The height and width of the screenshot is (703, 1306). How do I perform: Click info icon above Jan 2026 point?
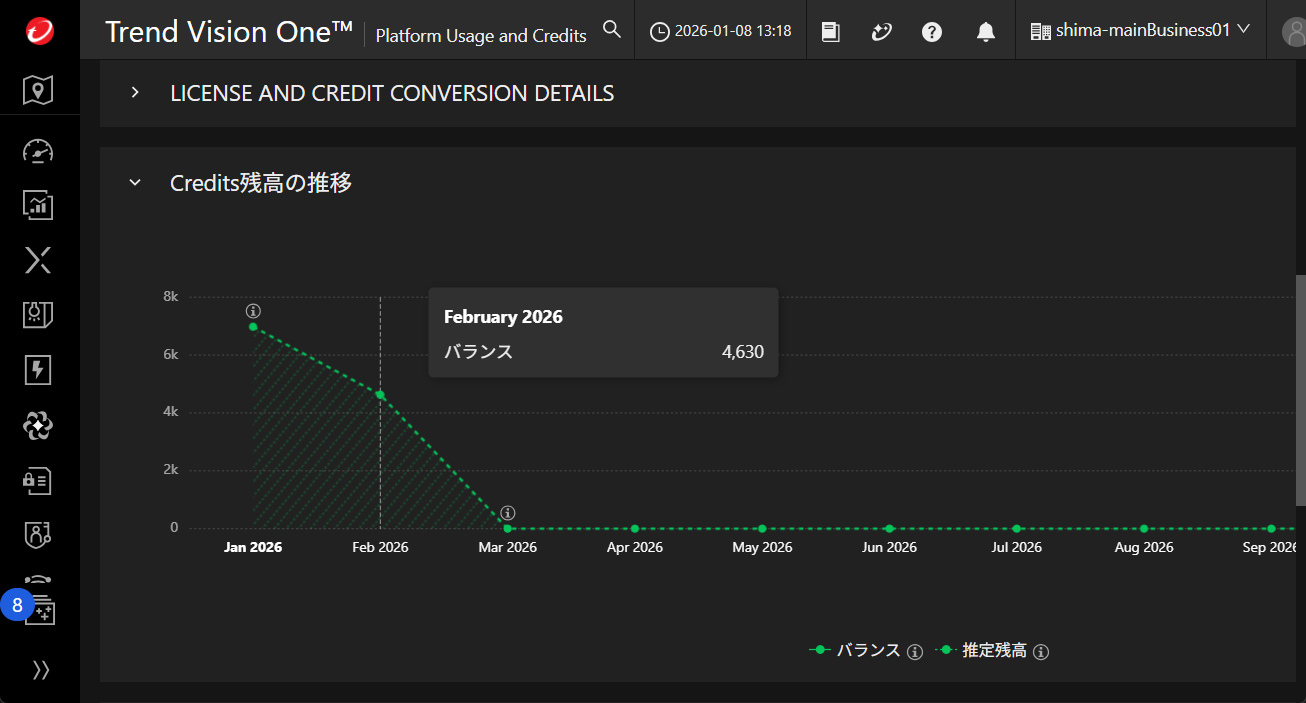tap(254, 311)
